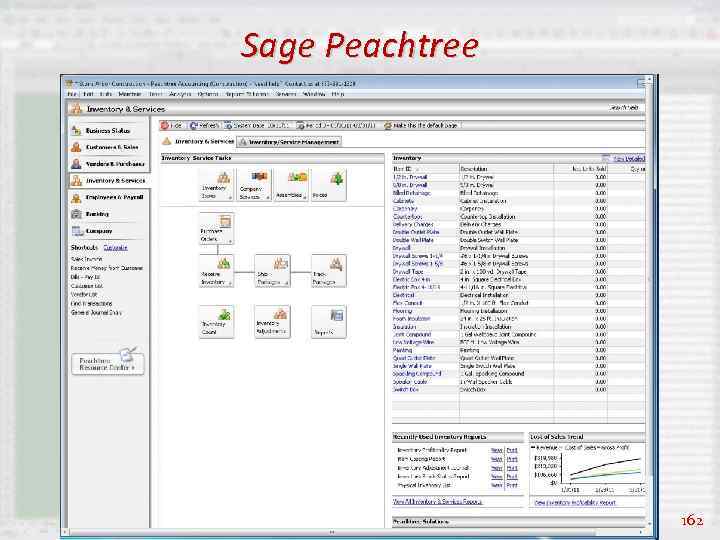Expand the Purchase Orders dropdown arrow
This screenshot has width=720, height=540.
(x=230, y=241)
